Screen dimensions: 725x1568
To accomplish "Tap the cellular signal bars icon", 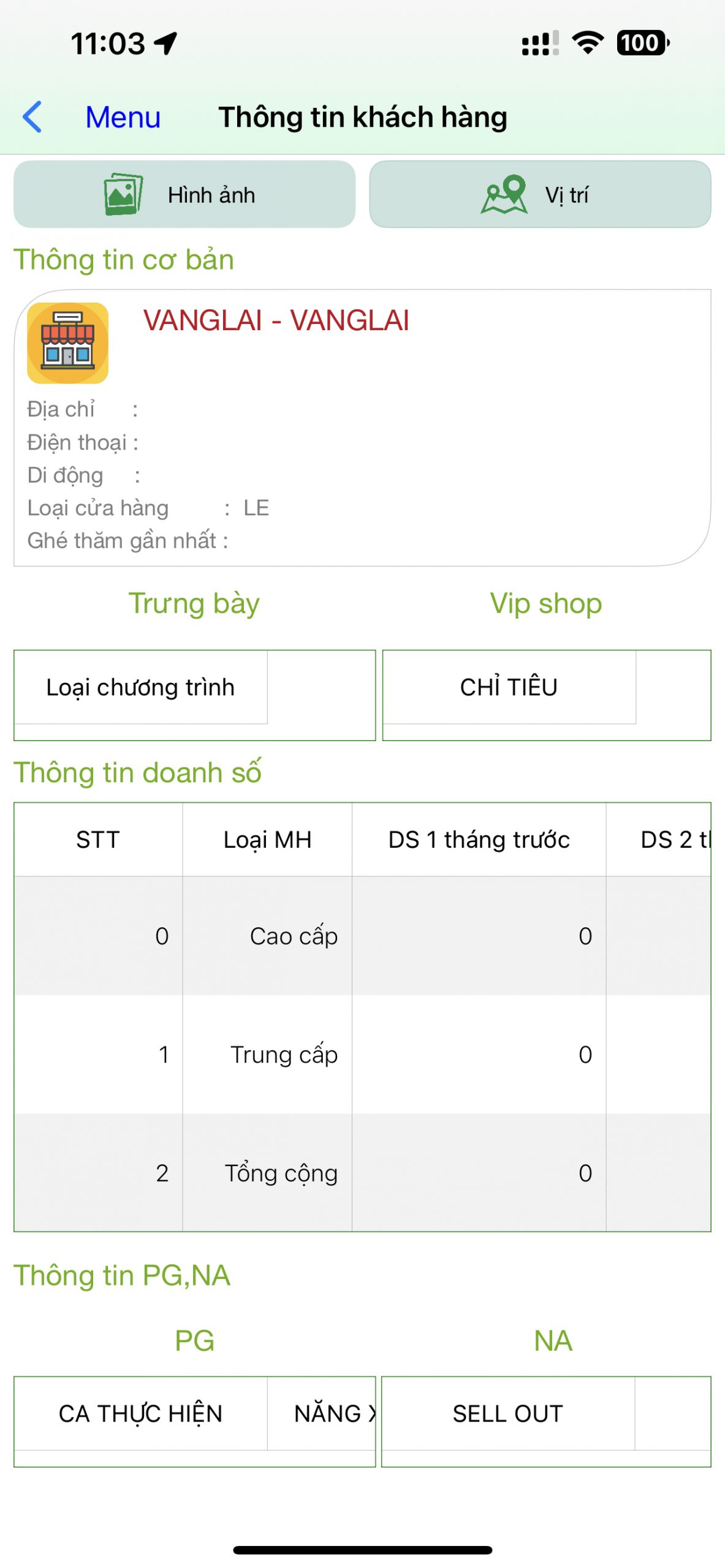I will click(x=540, y=43).
